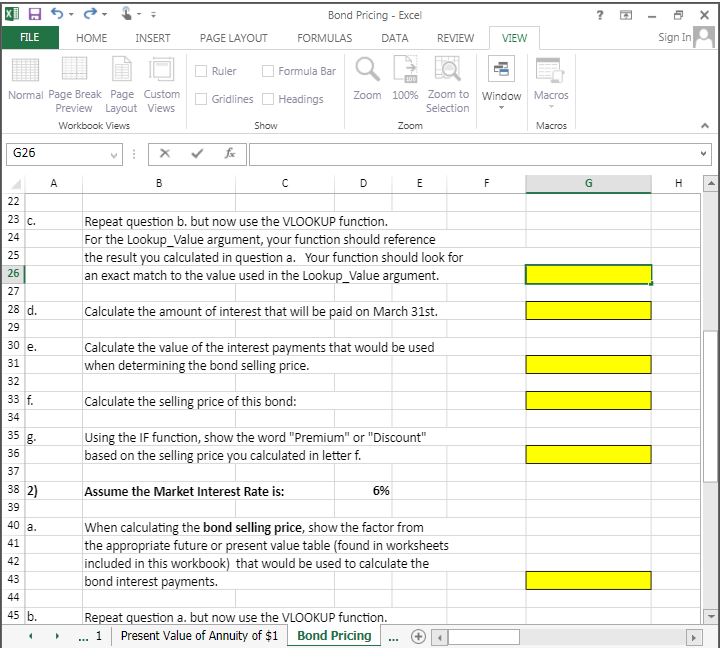This screenshot has height=657, width=722.
Task: Select column G header
Action: [588, 183]
